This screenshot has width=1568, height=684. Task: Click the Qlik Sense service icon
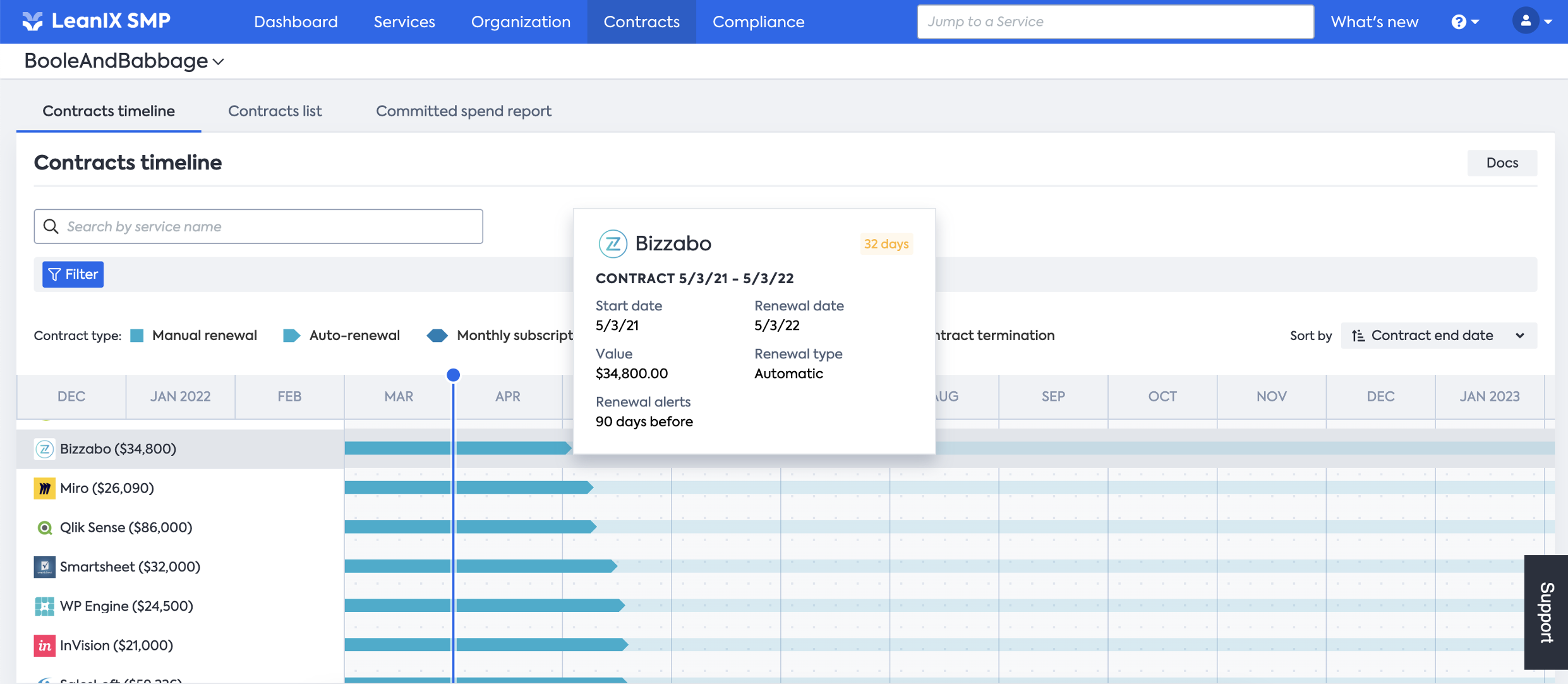[44, 528]
